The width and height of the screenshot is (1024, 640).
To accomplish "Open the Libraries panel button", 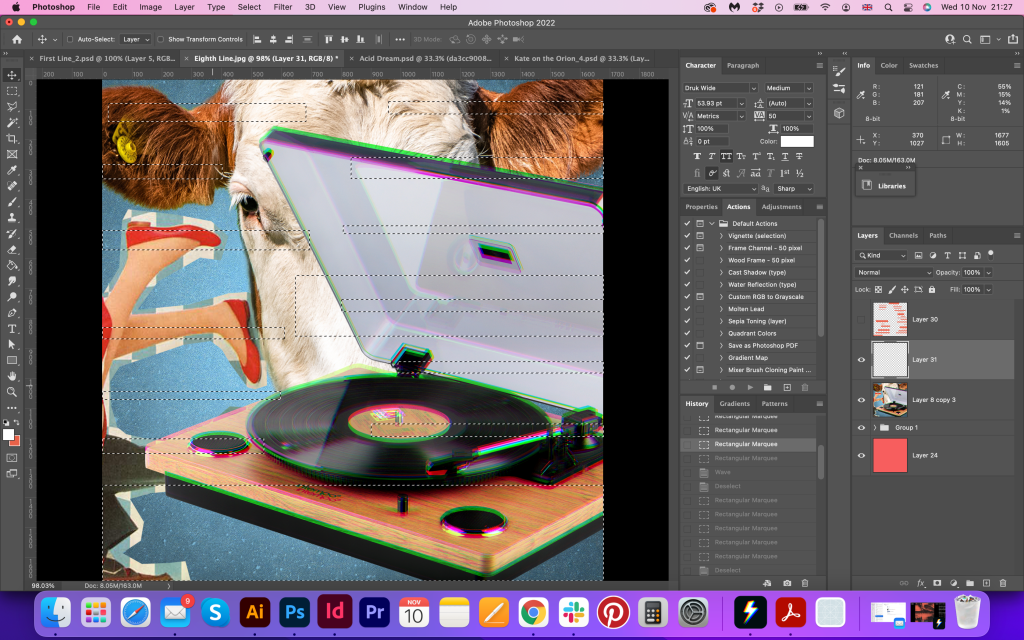I will 884,185.
